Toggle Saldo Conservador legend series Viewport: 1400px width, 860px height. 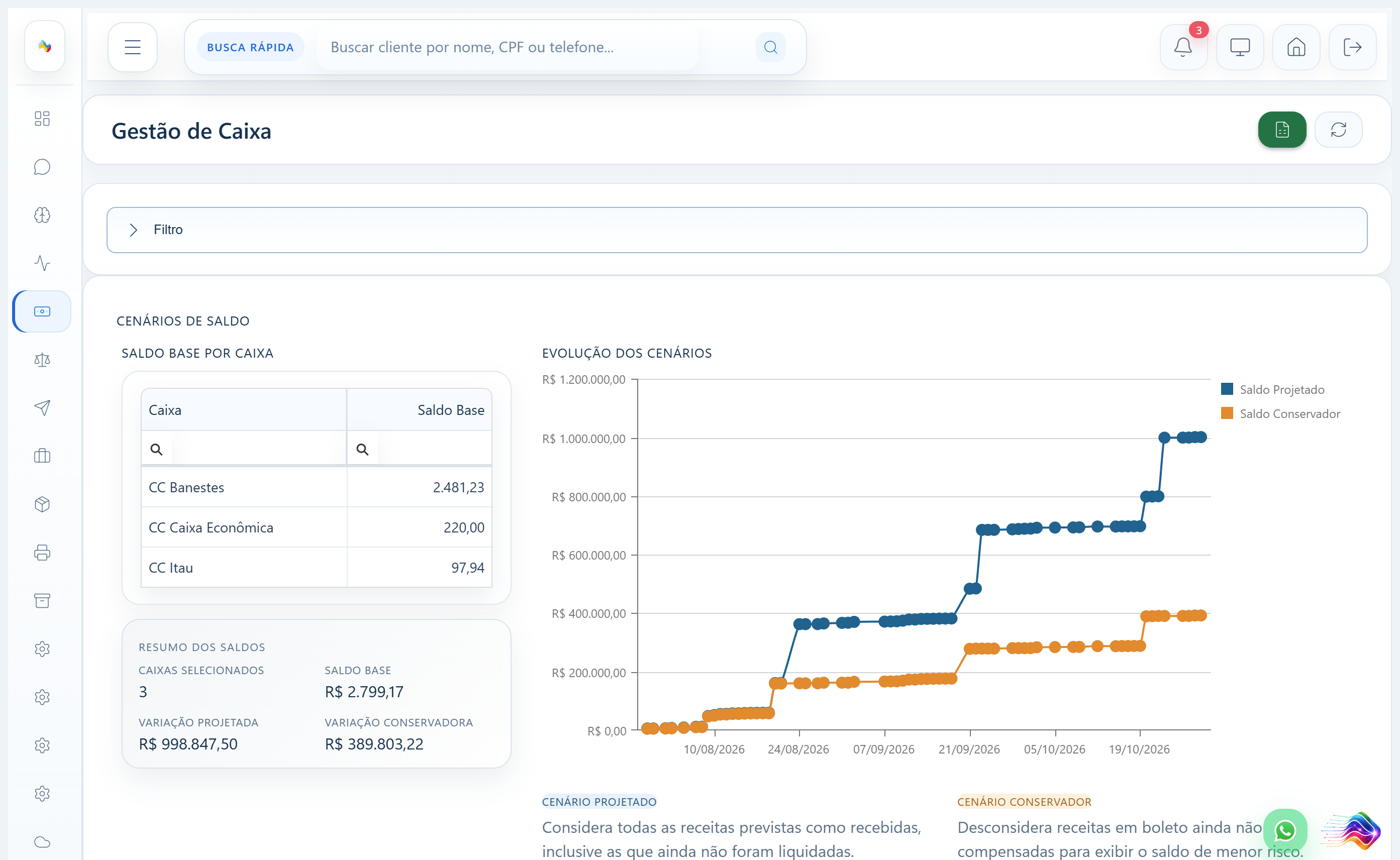(1280, 413)
